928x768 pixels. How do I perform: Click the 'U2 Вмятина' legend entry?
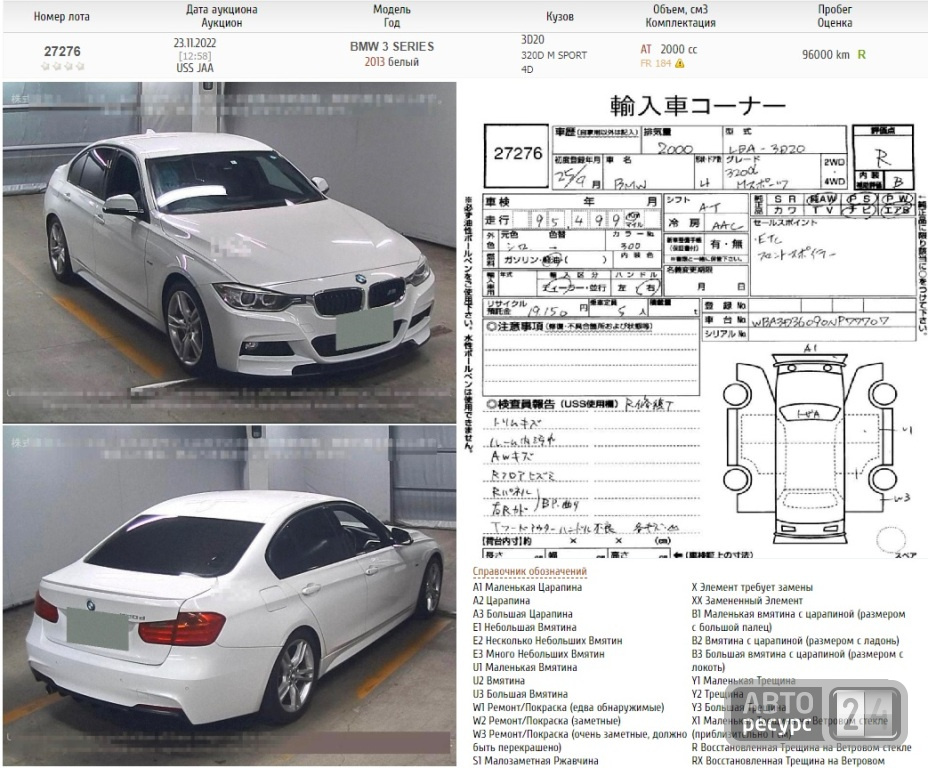[499, 680]
